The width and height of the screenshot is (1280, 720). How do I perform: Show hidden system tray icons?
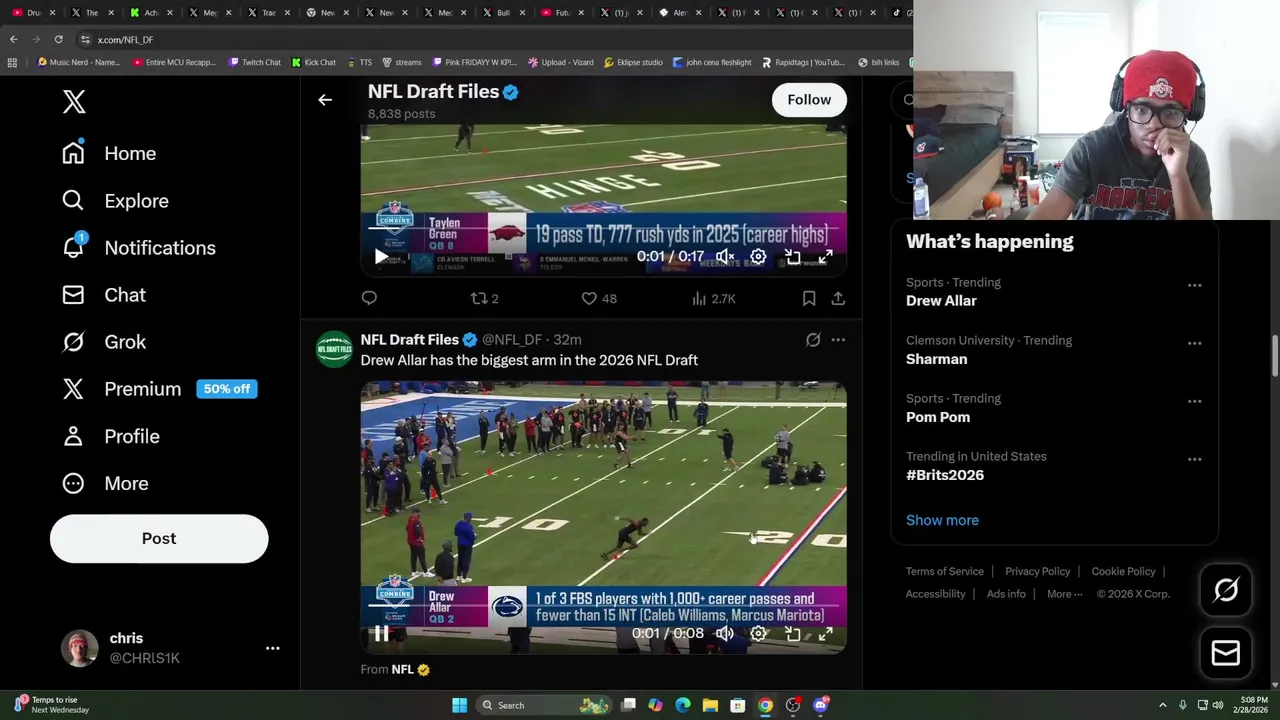pos(1162,705)
